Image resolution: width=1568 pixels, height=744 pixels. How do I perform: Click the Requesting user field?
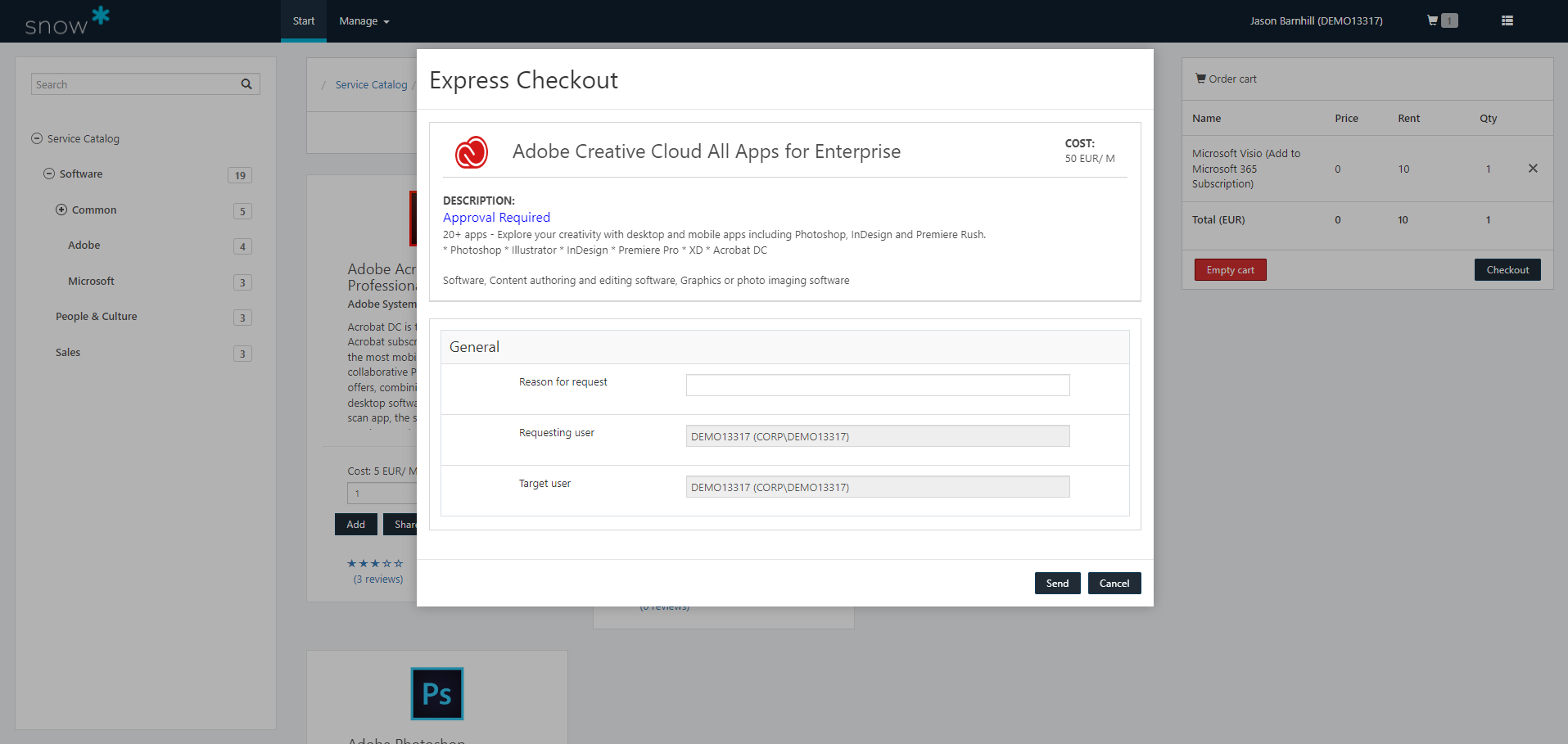pos(878,436)
